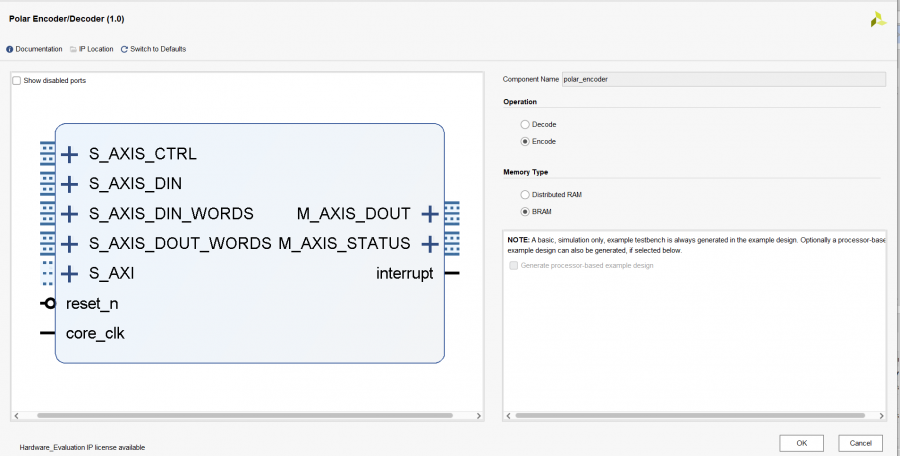Viewport: 900px width, 456px height.
Task: Expand the M_AXIS_STATUS interface plus sign
Action: 430,244
